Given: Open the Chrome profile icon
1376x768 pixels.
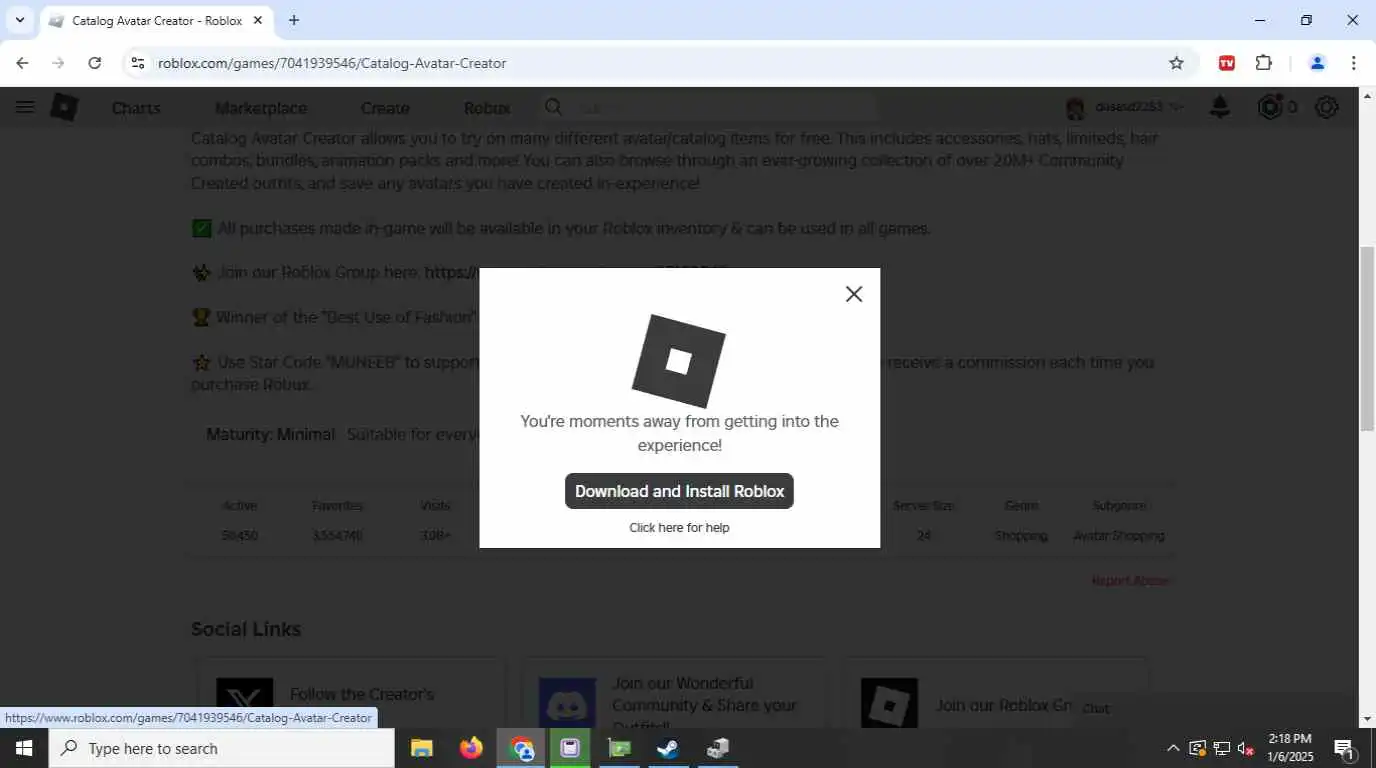Looking at the screenshot, I should coord(1317,63).
